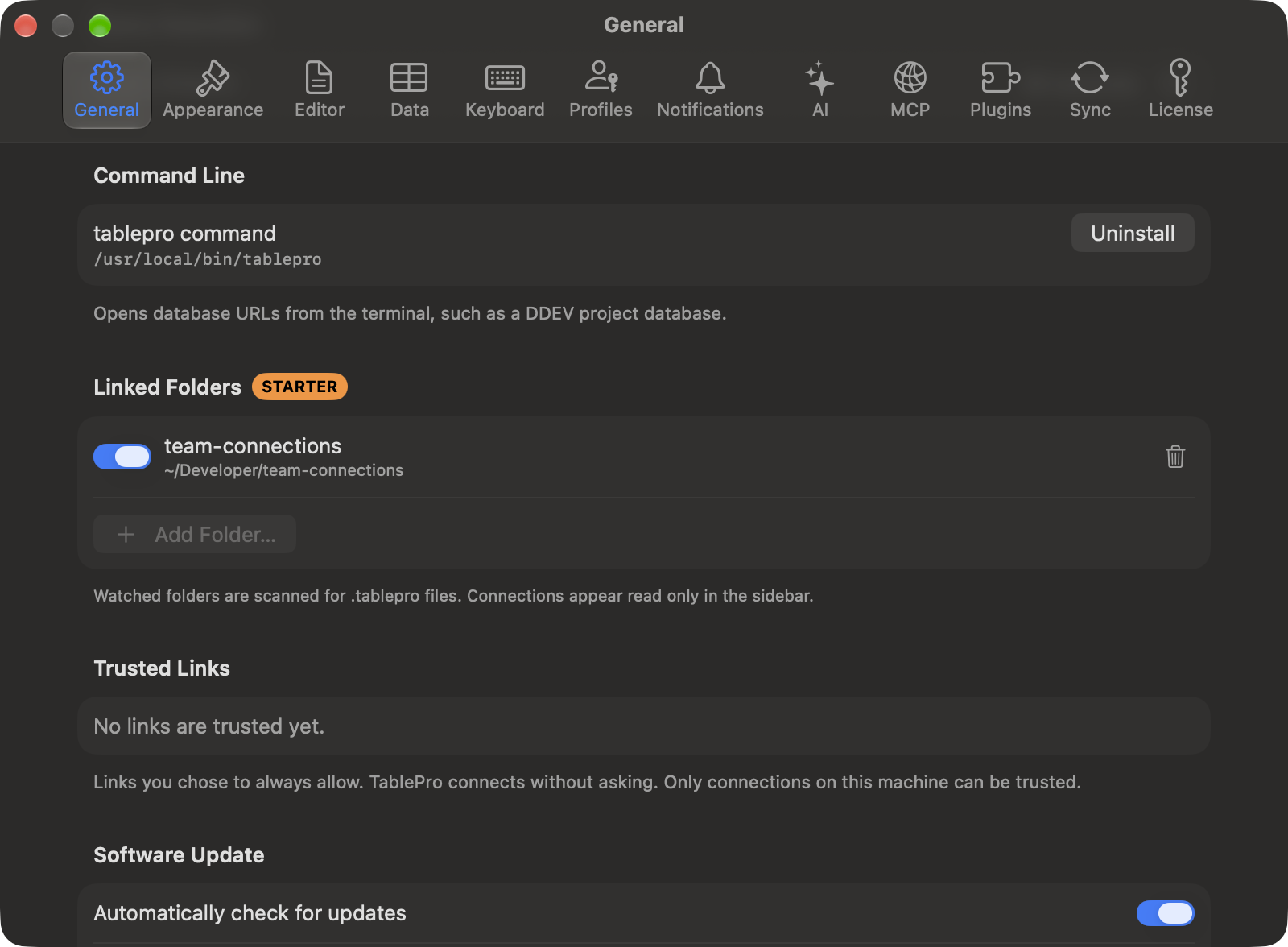Turn off automatically check for updates
1288x947 pixels.
(x=1165, y=913)
